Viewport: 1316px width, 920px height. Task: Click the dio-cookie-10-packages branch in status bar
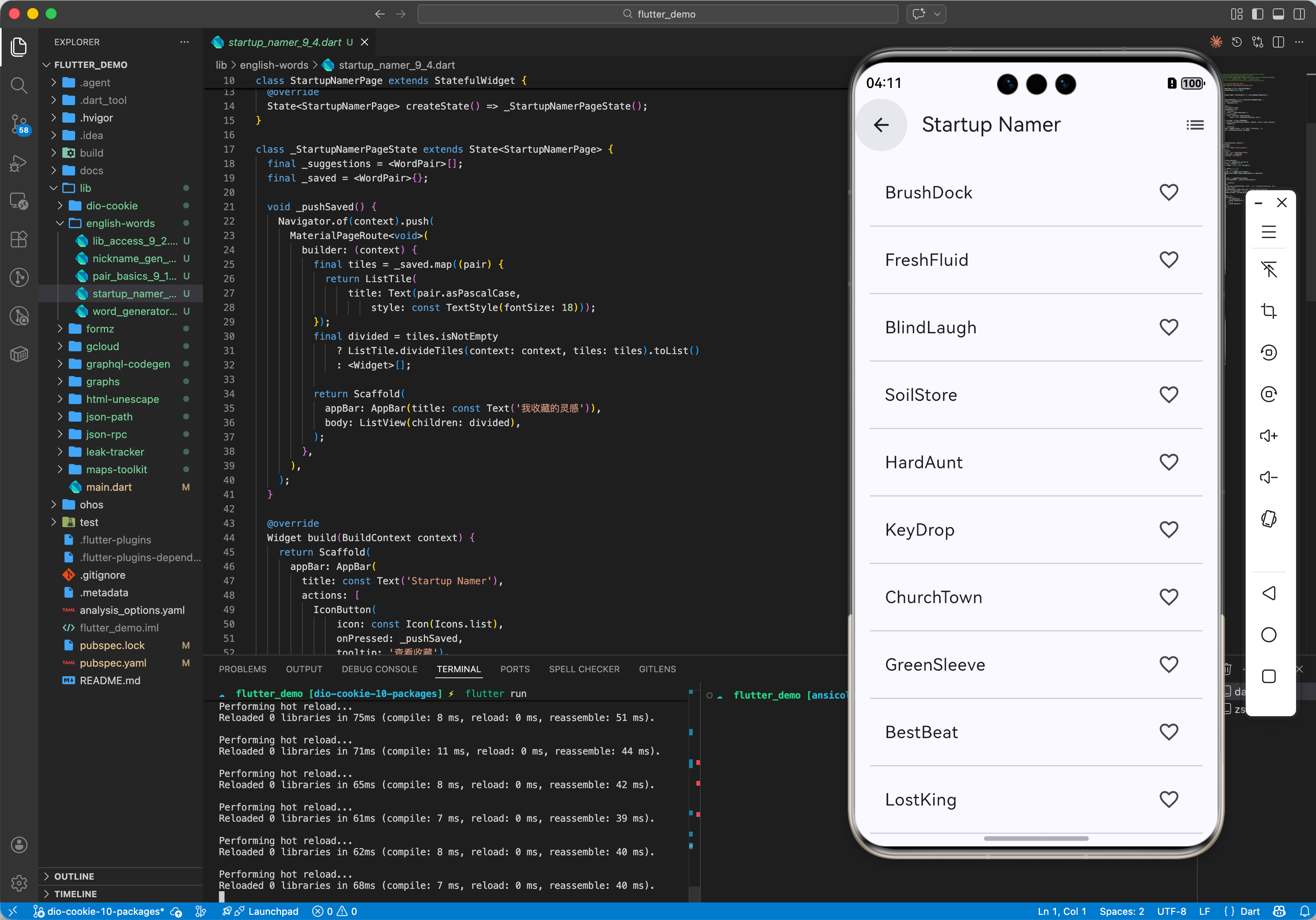click(105, 911)
